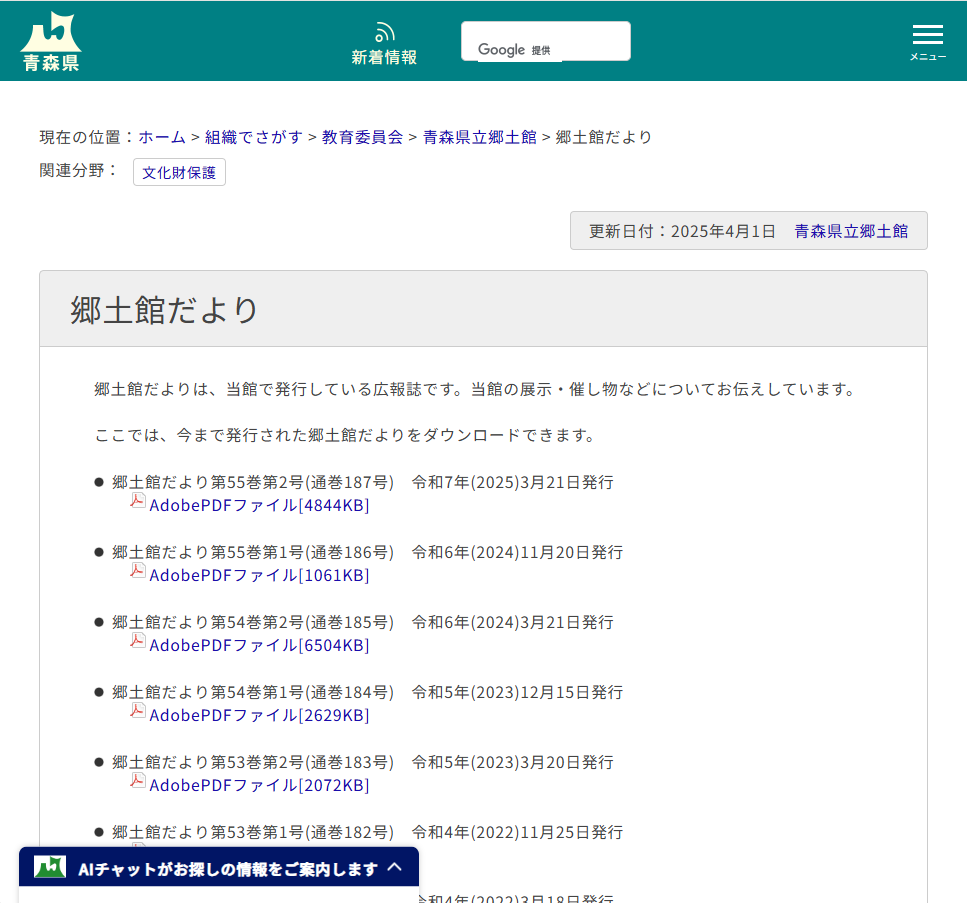The width and height of the screenshot is (967, 903).
Task: Click the PDF icon for issue 186
Action: coord(138,571)
